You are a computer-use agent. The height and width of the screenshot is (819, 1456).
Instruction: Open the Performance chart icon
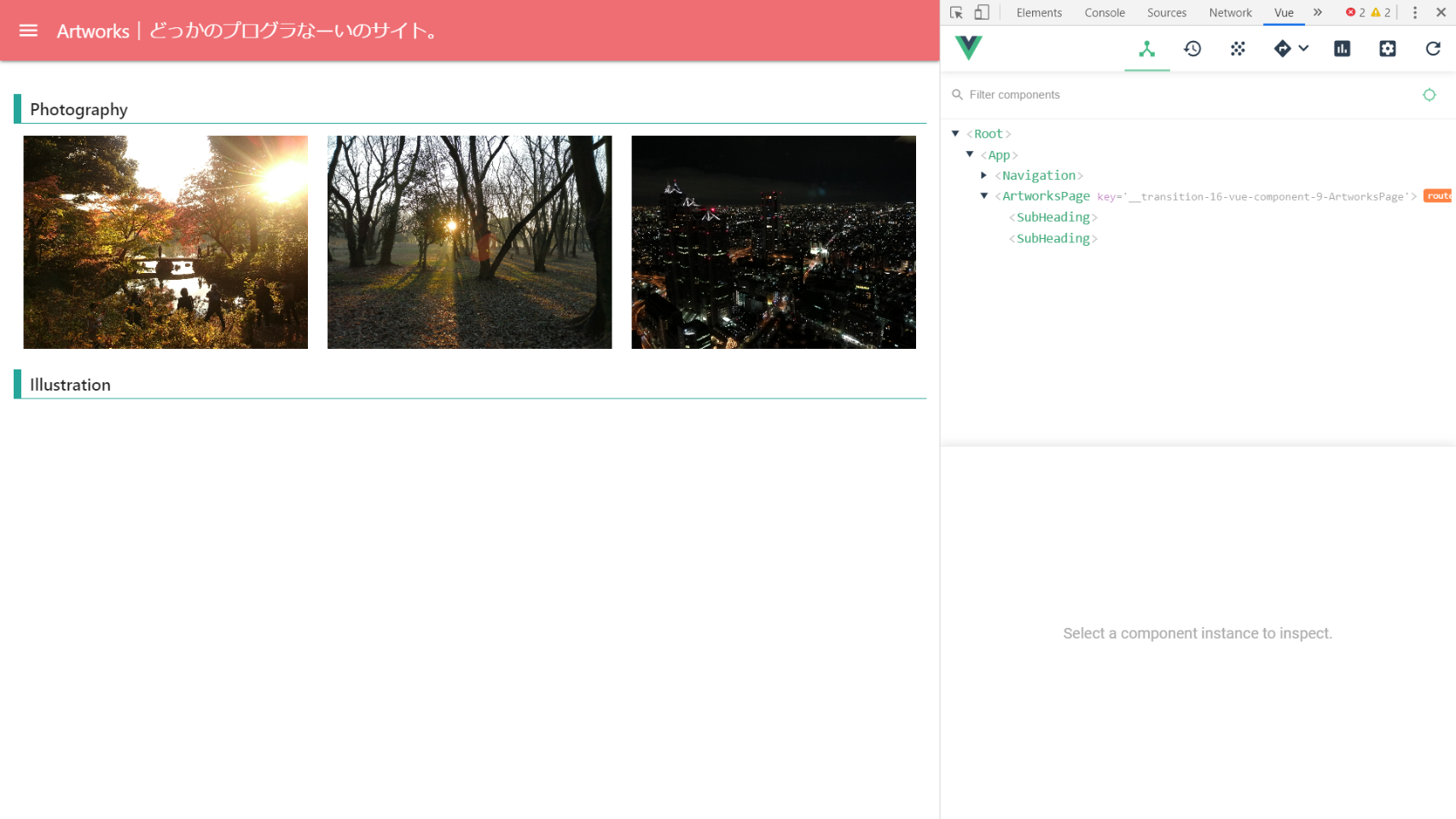pos(1342,49)
